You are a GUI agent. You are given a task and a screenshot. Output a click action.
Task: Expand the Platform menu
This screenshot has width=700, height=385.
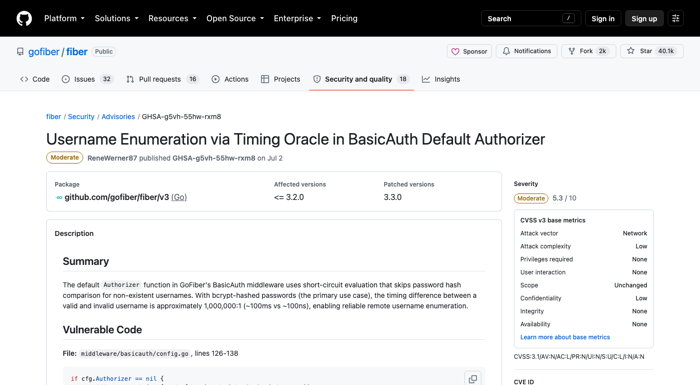pos(64,18)
